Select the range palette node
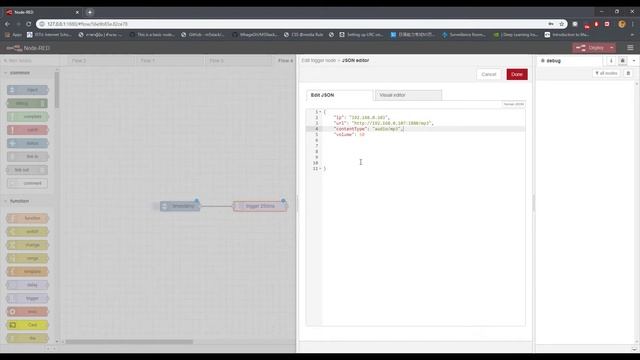 [x=28, y=258]
